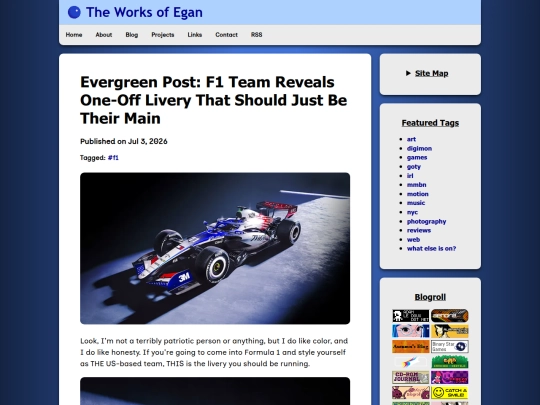Select the motion featured tag
The image size is (540, 405).
coord(417,194)
